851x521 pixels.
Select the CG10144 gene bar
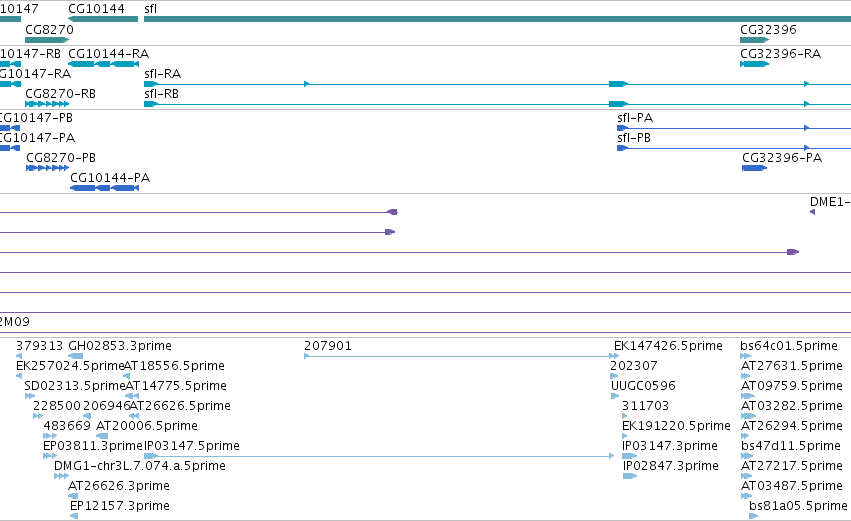pyautogui.click(x=103, y=19)
